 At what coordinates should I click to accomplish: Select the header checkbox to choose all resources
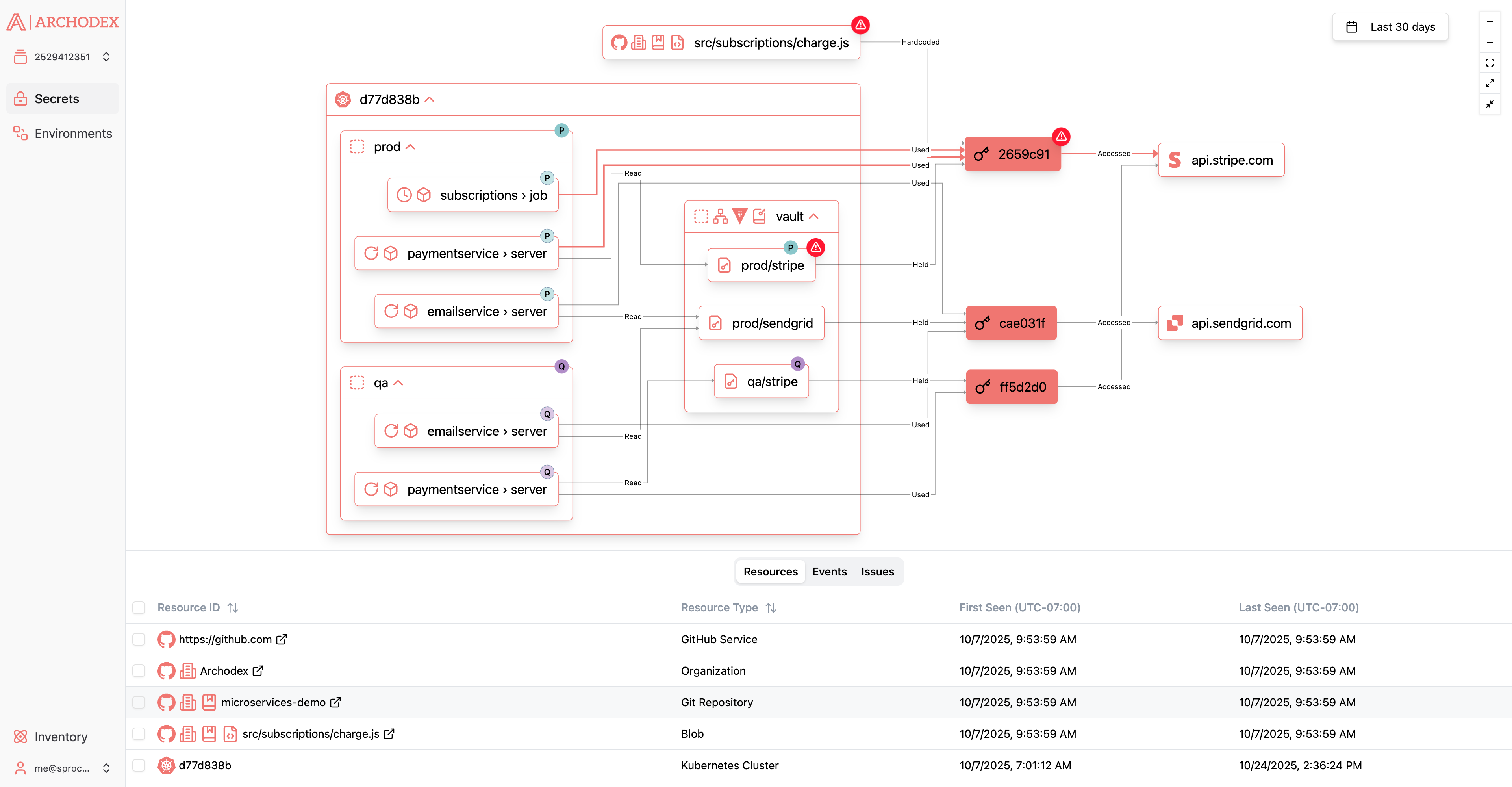click(139, 607)
